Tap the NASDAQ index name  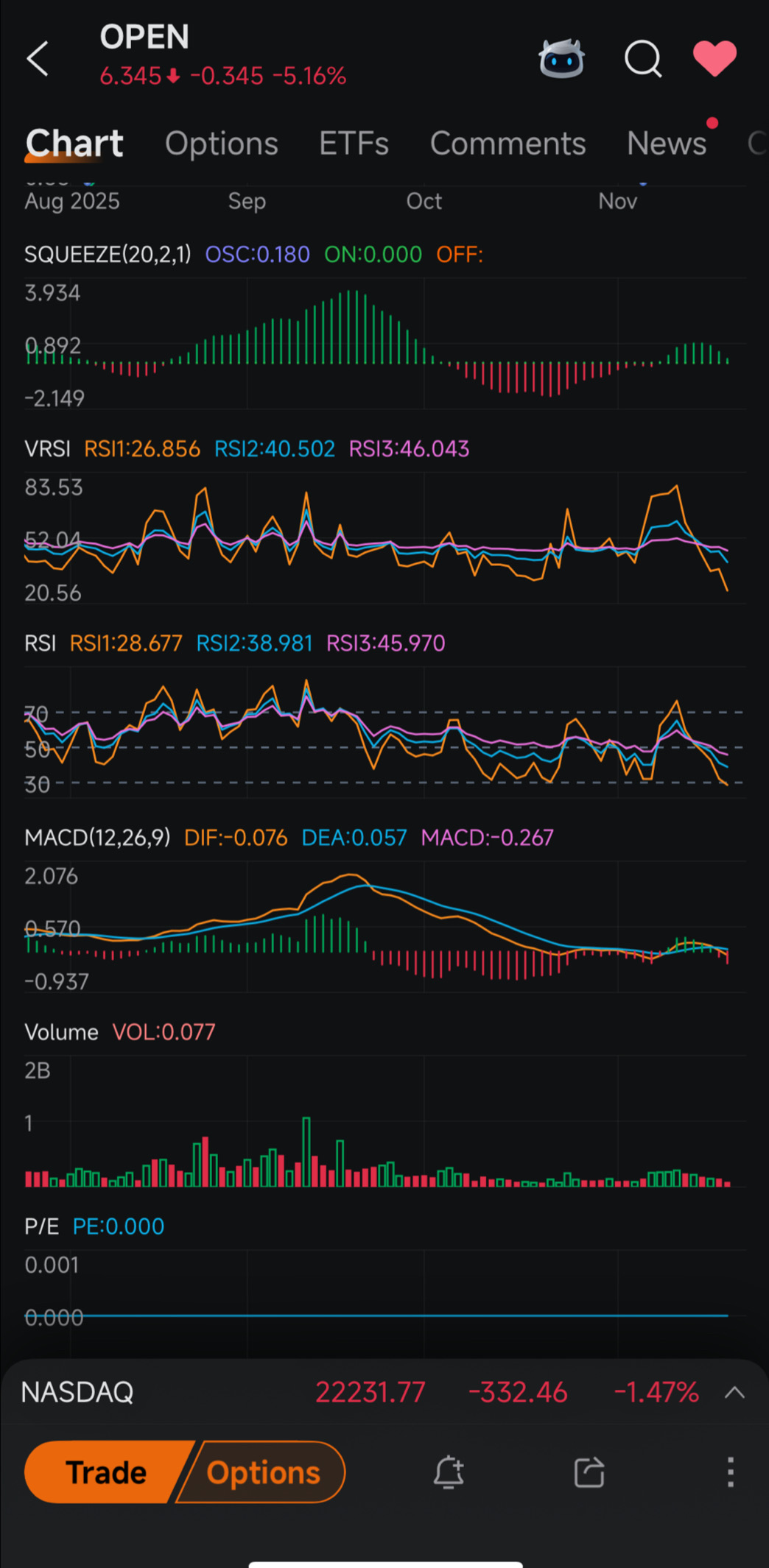point(77,1392)
